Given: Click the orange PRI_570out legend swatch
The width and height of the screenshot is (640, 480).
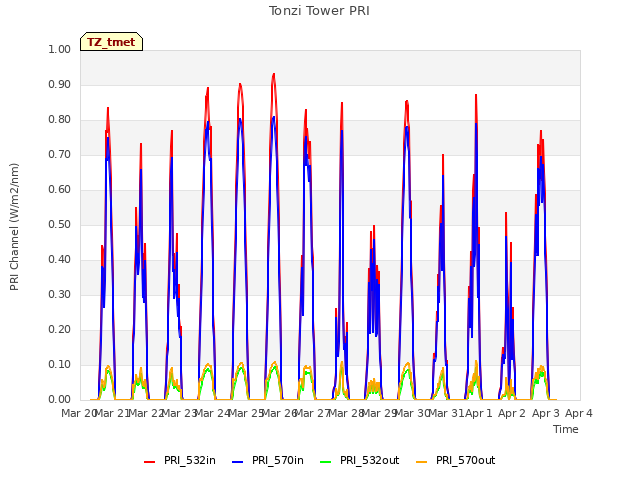Looking at the screenshot, I should tap(422, 462).
